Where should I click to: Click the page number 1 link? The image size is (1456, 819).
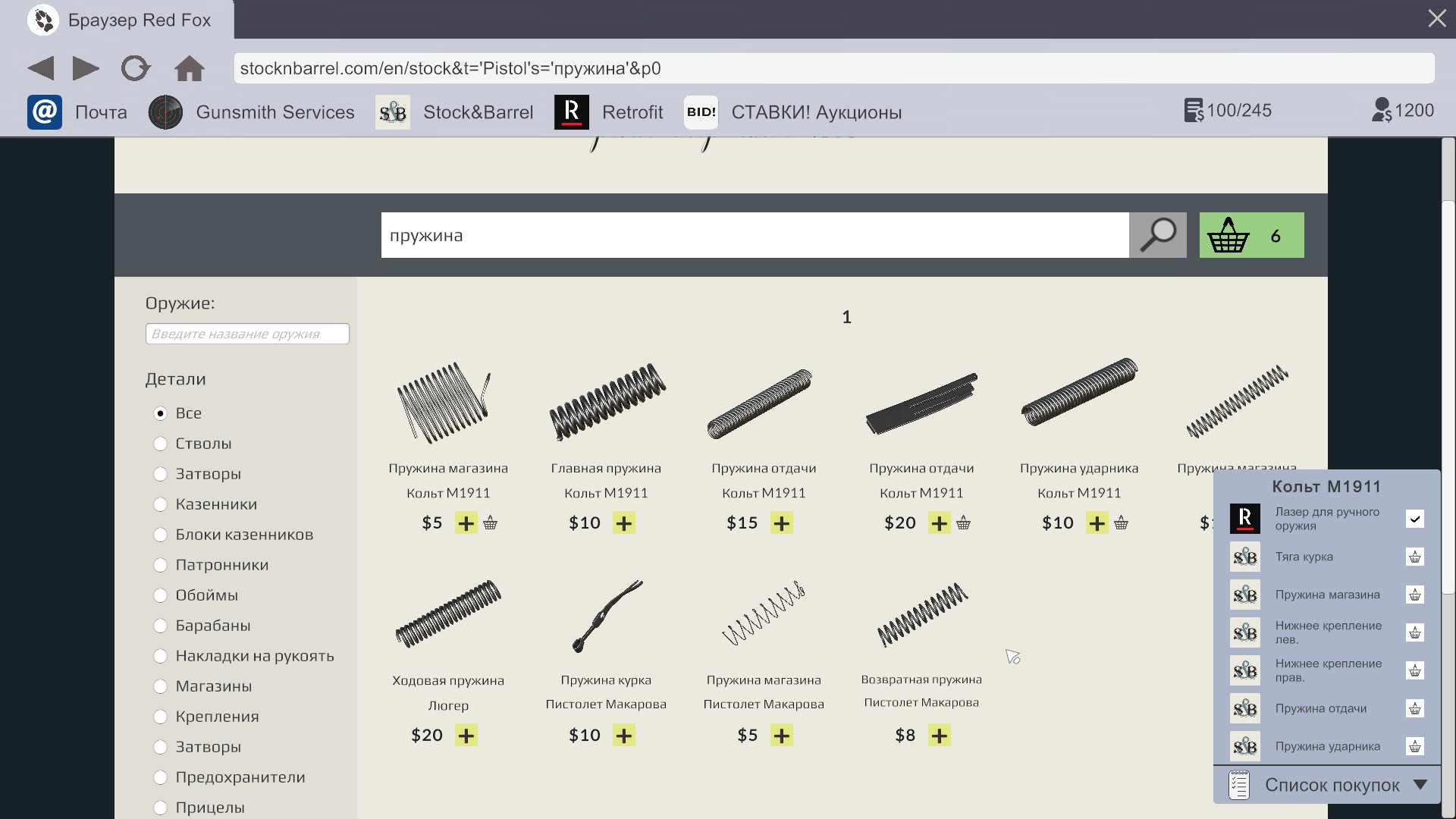pos(847,317)
